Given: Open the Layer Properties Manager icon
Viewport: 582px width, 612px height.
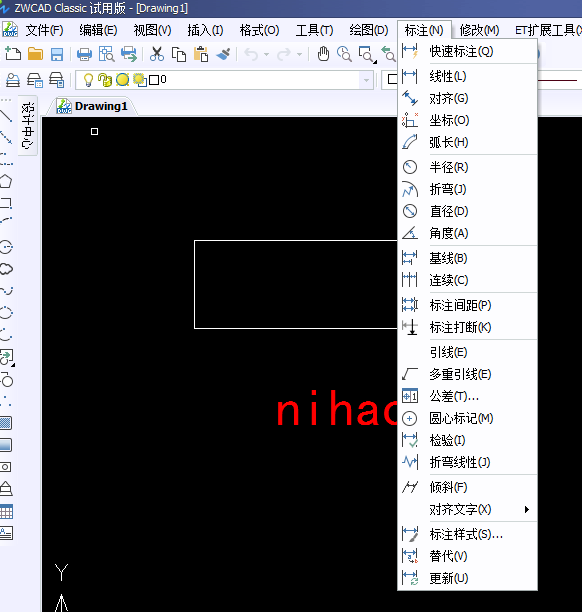Looking at the screenshot, I should pyautogui.click(x=12, y=80).
